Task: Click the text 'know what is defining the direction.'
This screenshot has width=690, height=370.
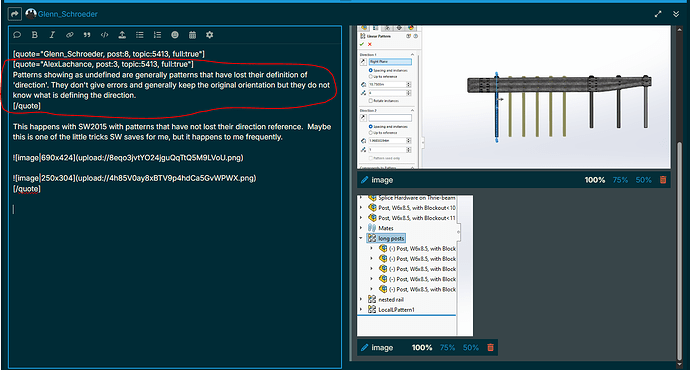Action: click(74, 95)
